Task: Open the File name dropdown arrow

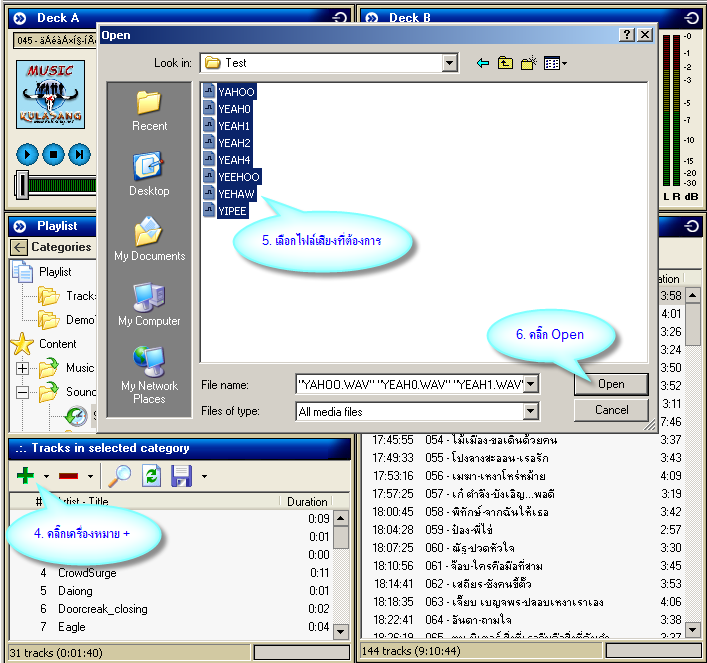Action: pos(532,384)
